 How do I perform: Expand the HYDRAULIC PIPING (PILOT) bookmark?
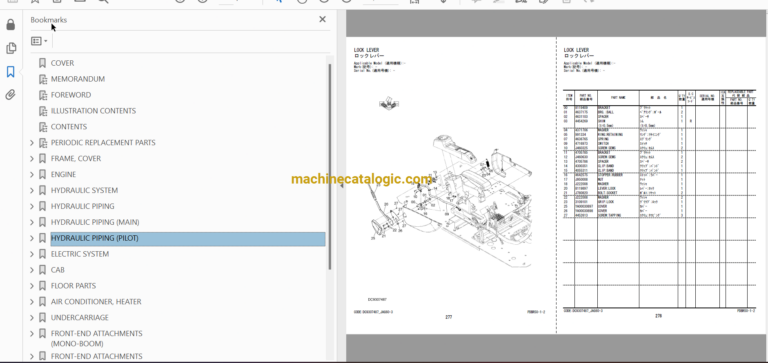(x=32, y=238)
